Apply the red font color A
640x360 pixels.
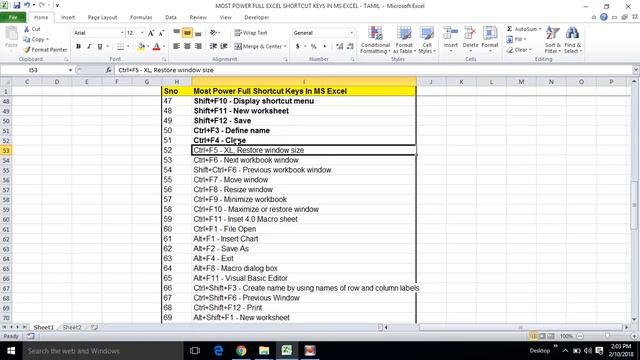coord(156,47)
